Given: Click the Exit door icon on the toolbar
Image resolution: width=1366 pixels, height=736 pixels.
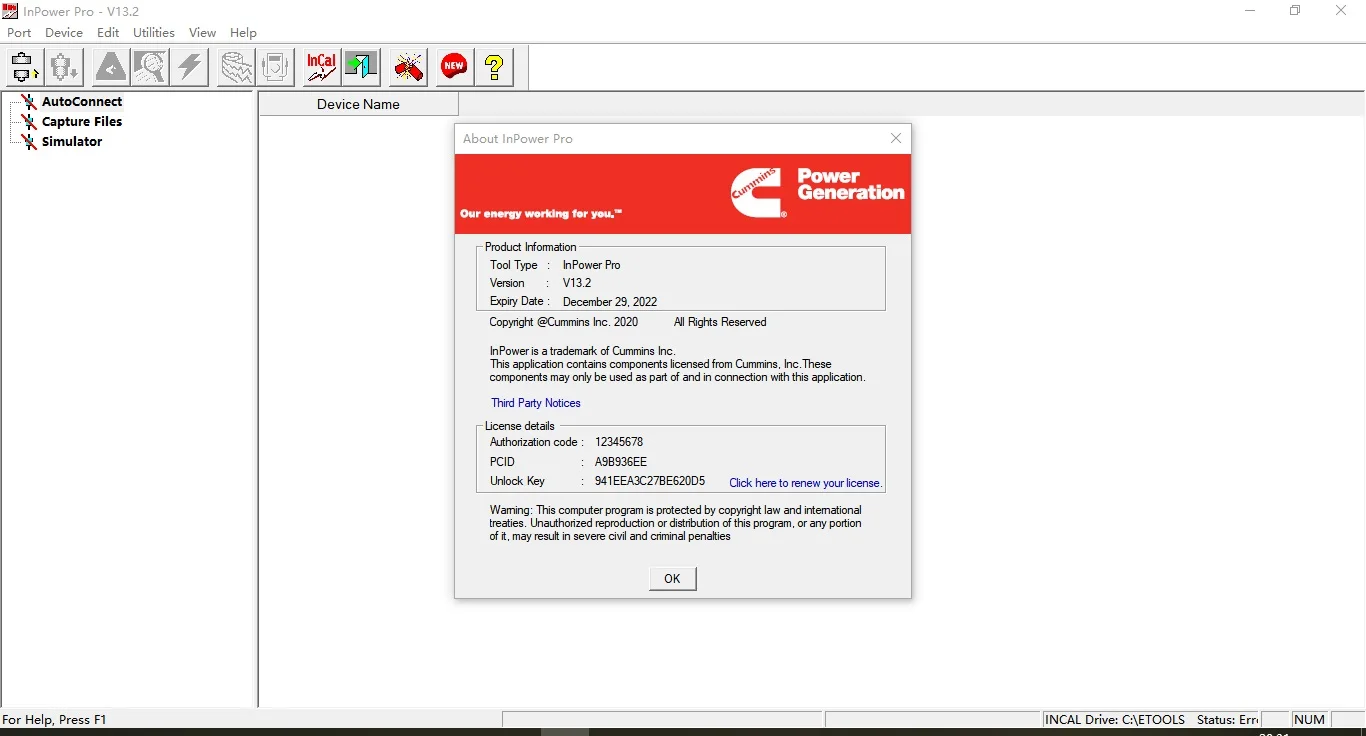Looking at the screenshot, I should (x=361, y=67).
